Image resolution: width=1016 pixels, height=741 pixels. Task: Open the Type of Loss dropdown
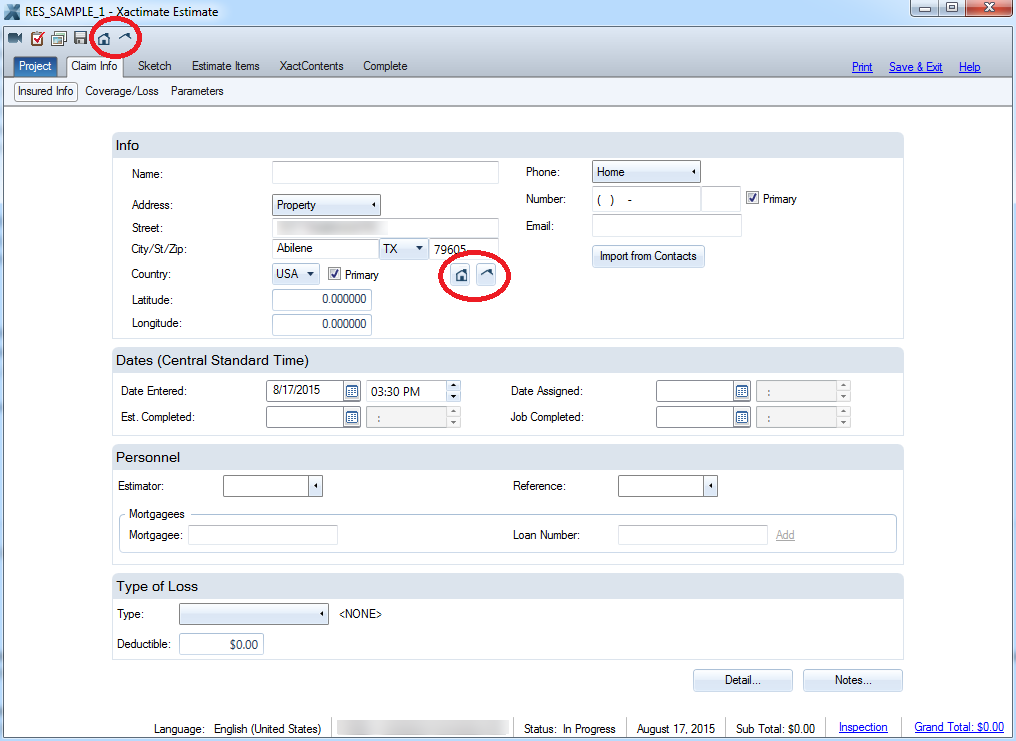click(x=254, y=614)
